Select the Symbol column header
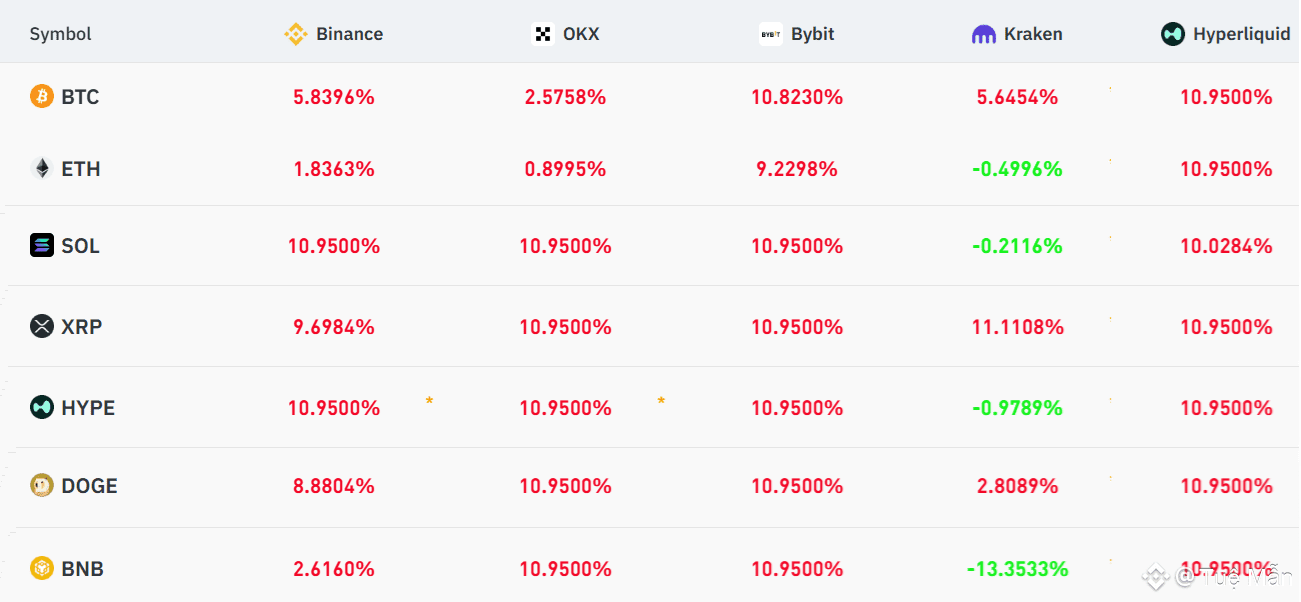1301x602 pixels. click(x=60, y=34)
